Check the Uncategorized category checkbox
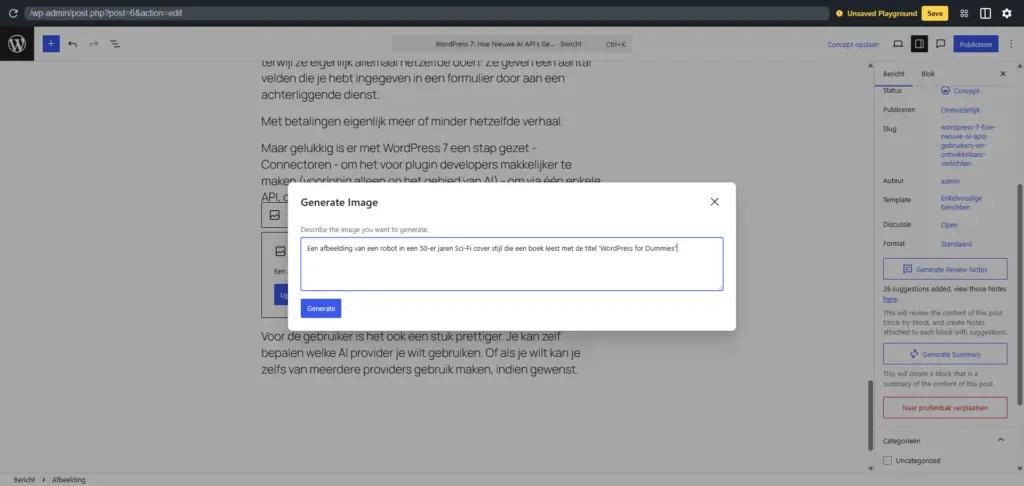Image resolution: width=1024 pixels, height=486 pixels. [887, 461]
